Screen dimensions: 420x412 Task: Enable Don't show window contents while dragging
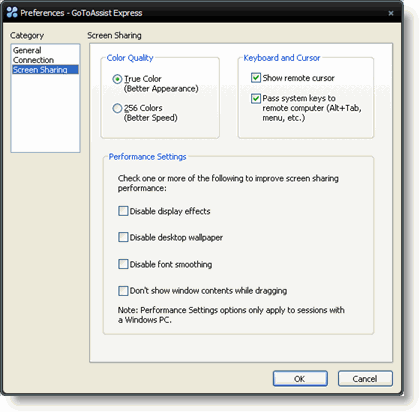pyautogui.click(x=123, y=291)
